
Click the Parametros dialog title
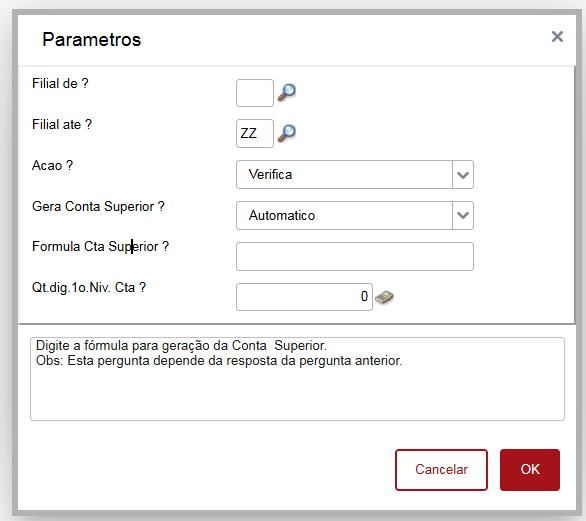tap(92, 40)
